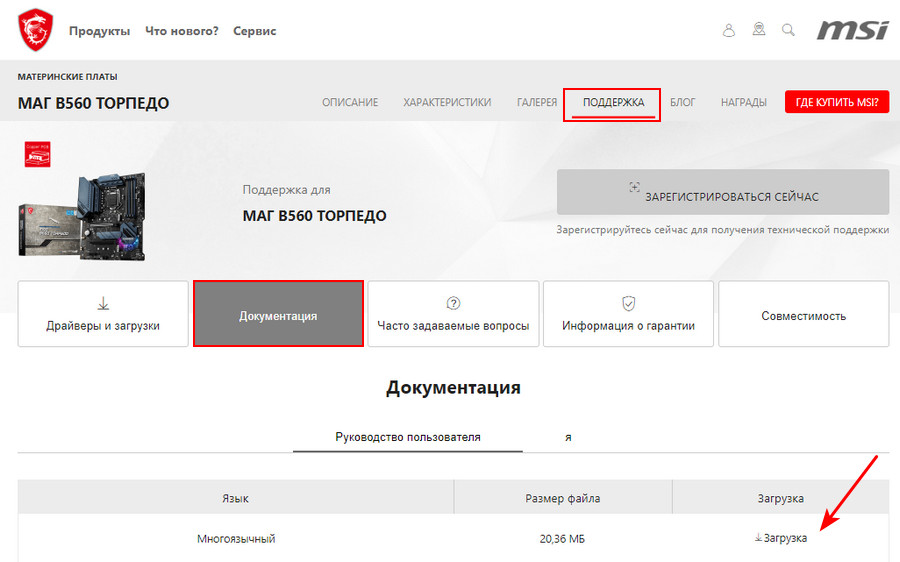Image resolution: width=900 pixels, height=562 pixels.
Task: Click the Язык column header
Action: coord(235,498)
